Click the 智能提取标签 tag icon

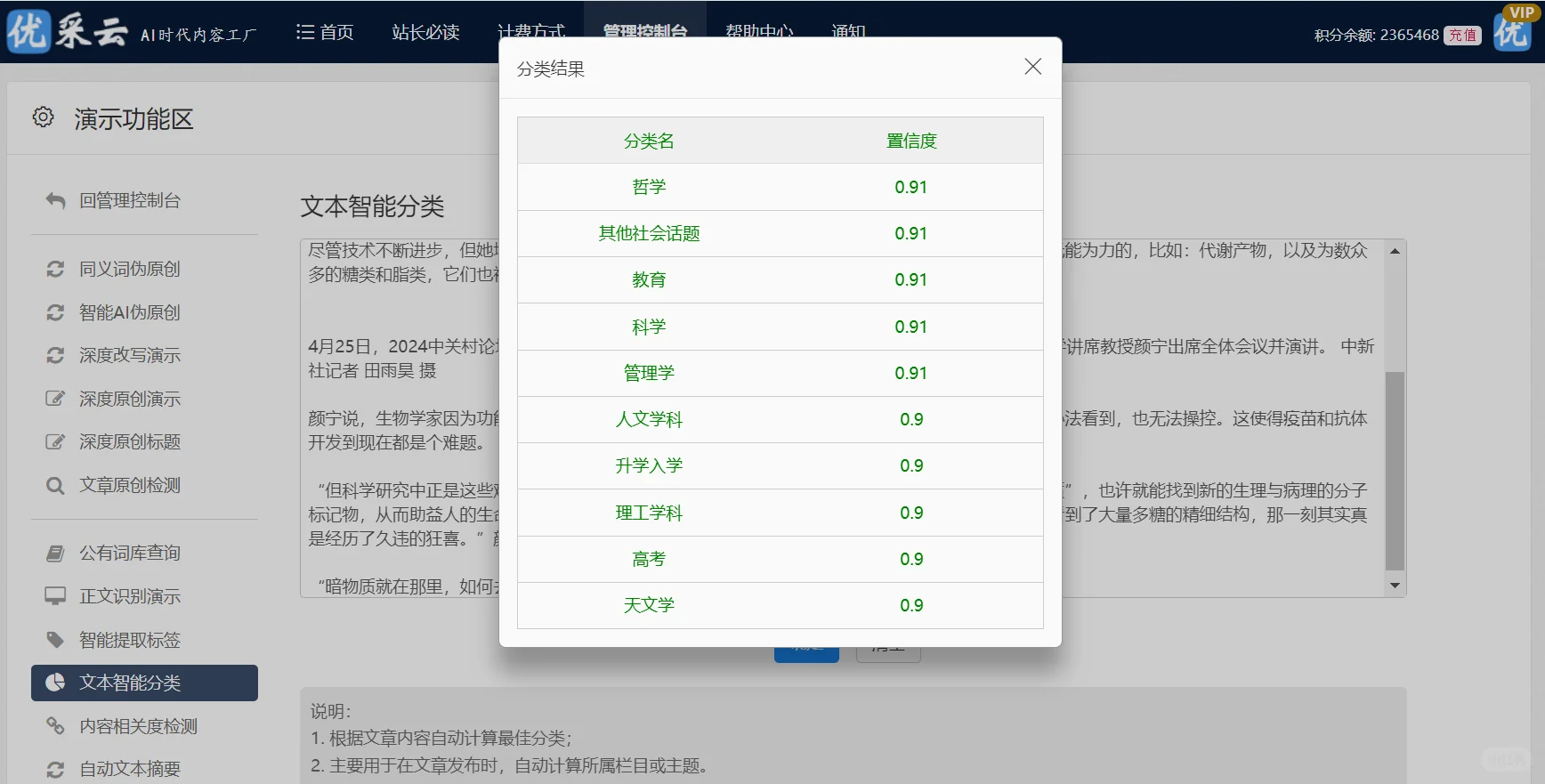(x=55, y=640)
